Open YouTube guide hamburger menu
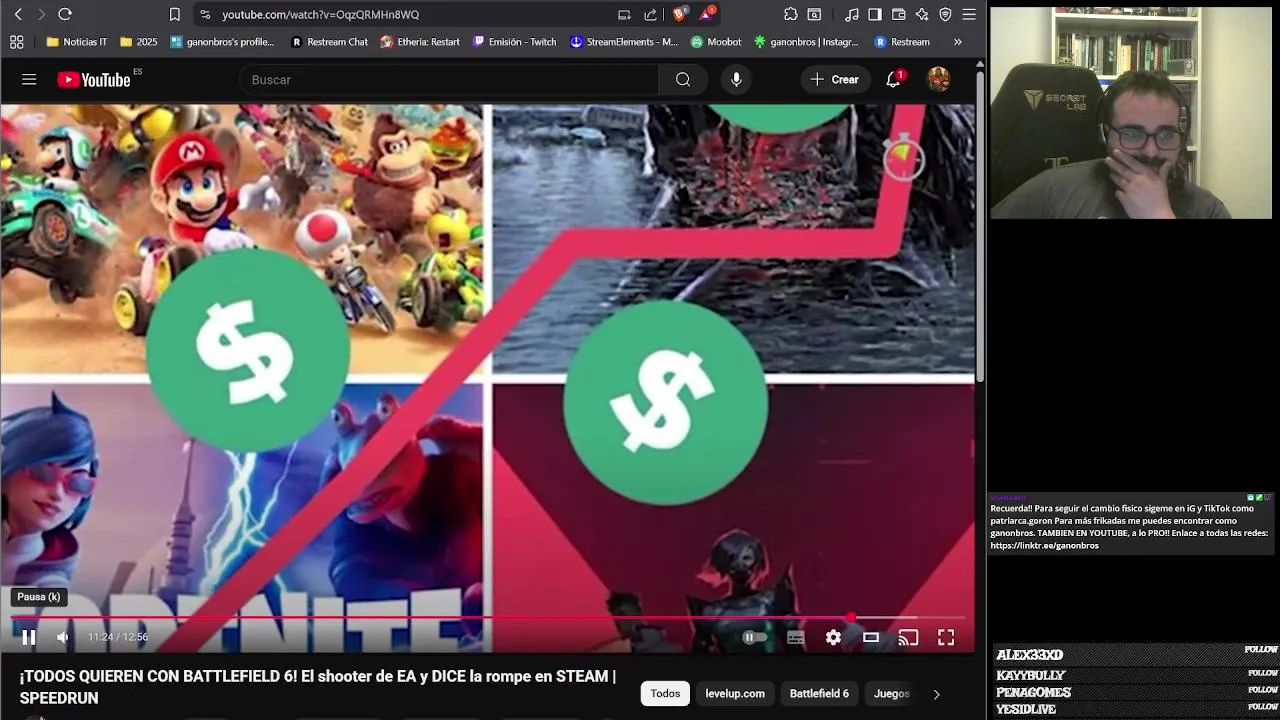 (29, 79)
